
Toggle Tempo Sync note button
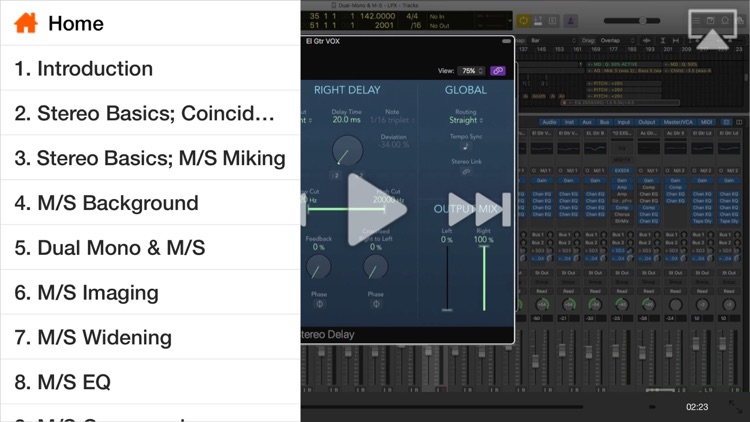(465, 146)
